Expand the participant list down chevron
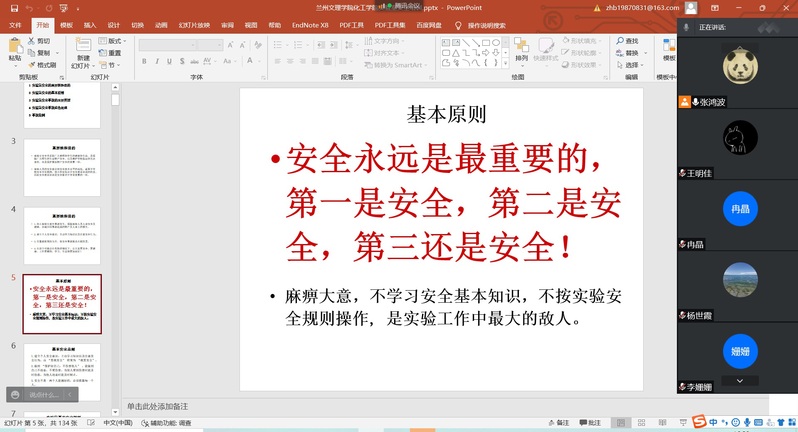 (739, 380)
